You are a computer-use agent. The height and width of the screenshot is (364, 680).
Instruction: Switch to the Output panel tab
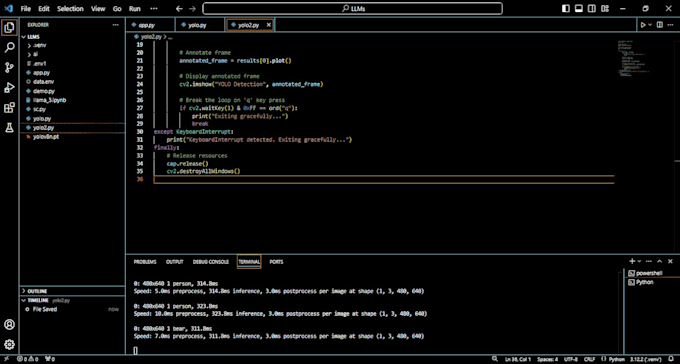174,262
